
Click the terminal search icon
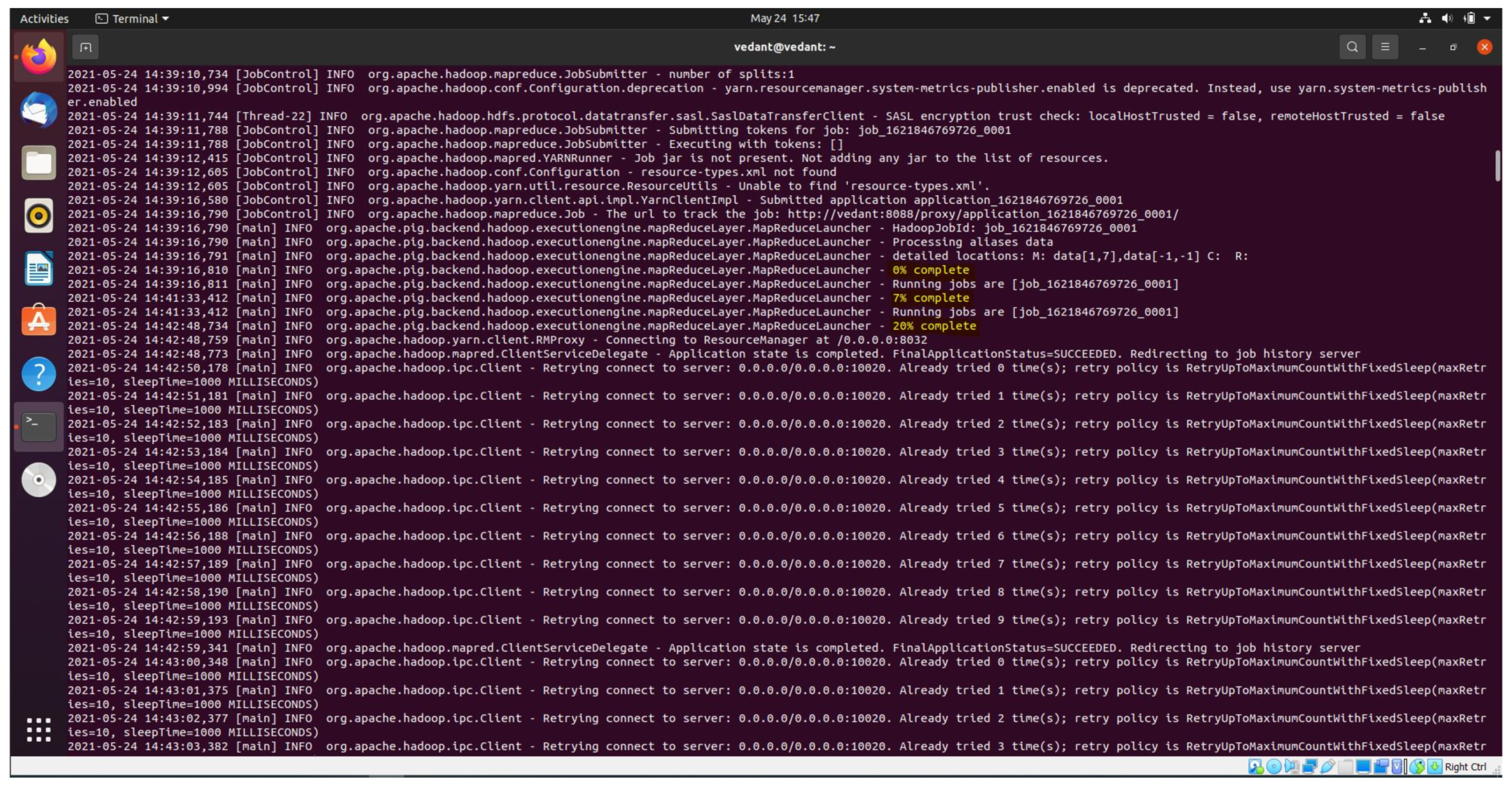point(1351,47)
